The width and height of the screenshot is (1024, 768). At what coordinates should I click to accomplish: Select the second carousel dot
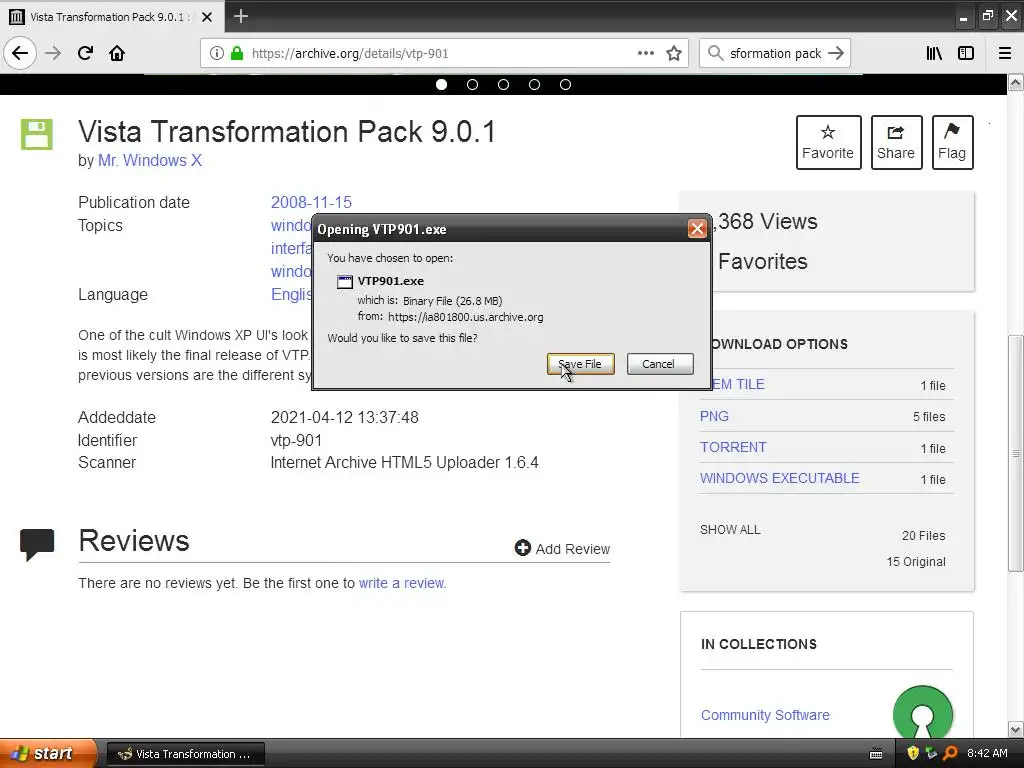tap(472, 84)
